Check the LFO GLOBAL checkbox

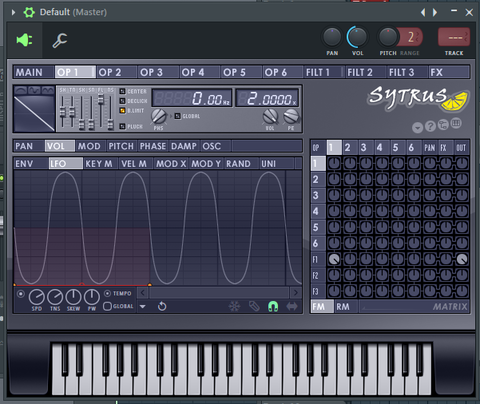click(107, 306)
